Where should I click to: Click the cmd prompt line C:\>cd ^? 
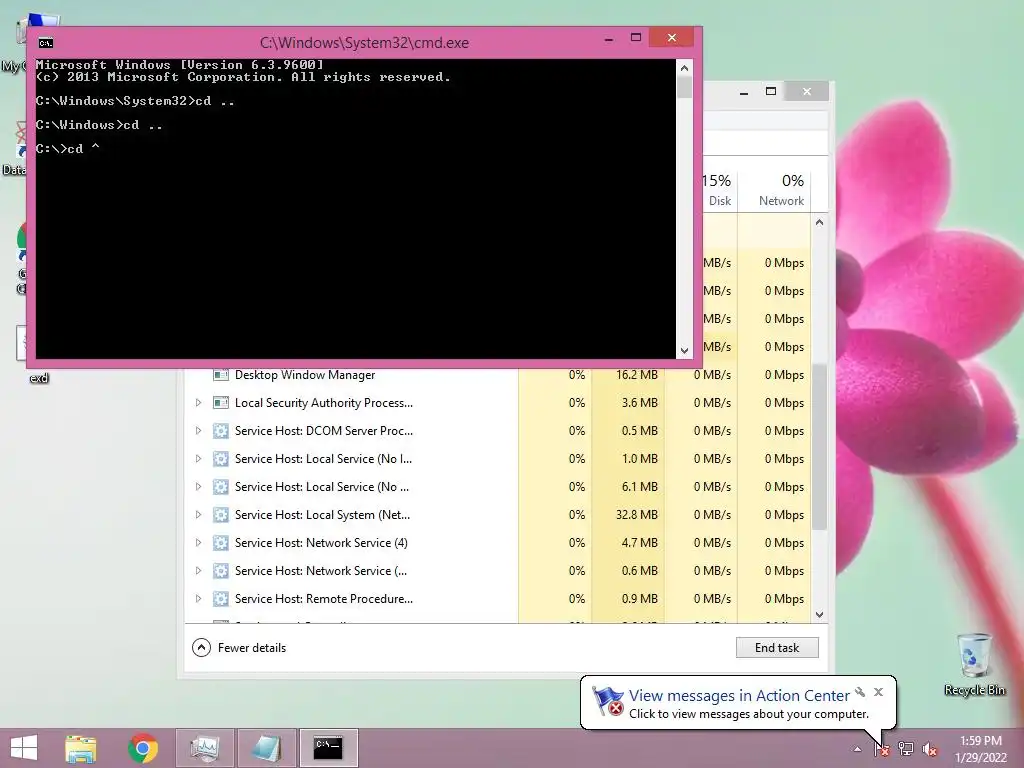[x=68, y=149]
